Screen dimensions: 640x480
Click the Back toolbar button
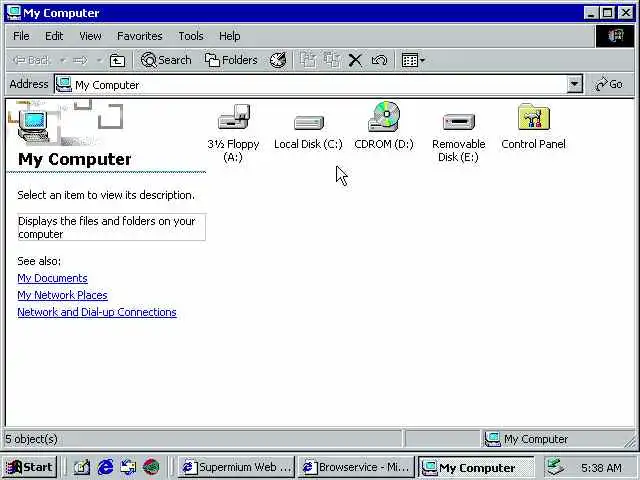pos(31,60)
